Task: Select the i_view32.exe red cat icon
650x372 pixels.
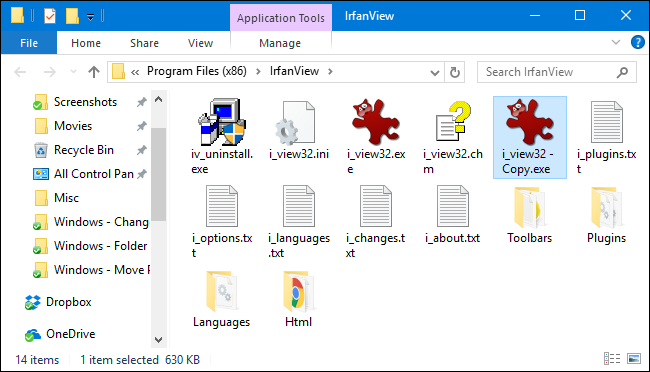Action: pyautogui.click(x=376, y=122)
